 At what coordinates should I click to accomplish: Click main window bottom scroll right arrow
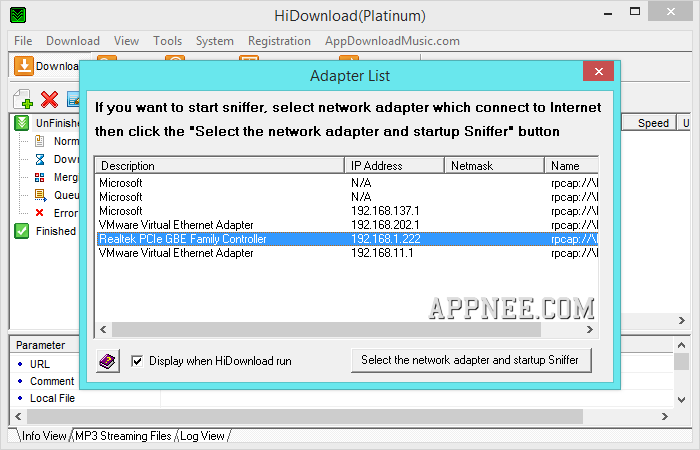(665, 417)
